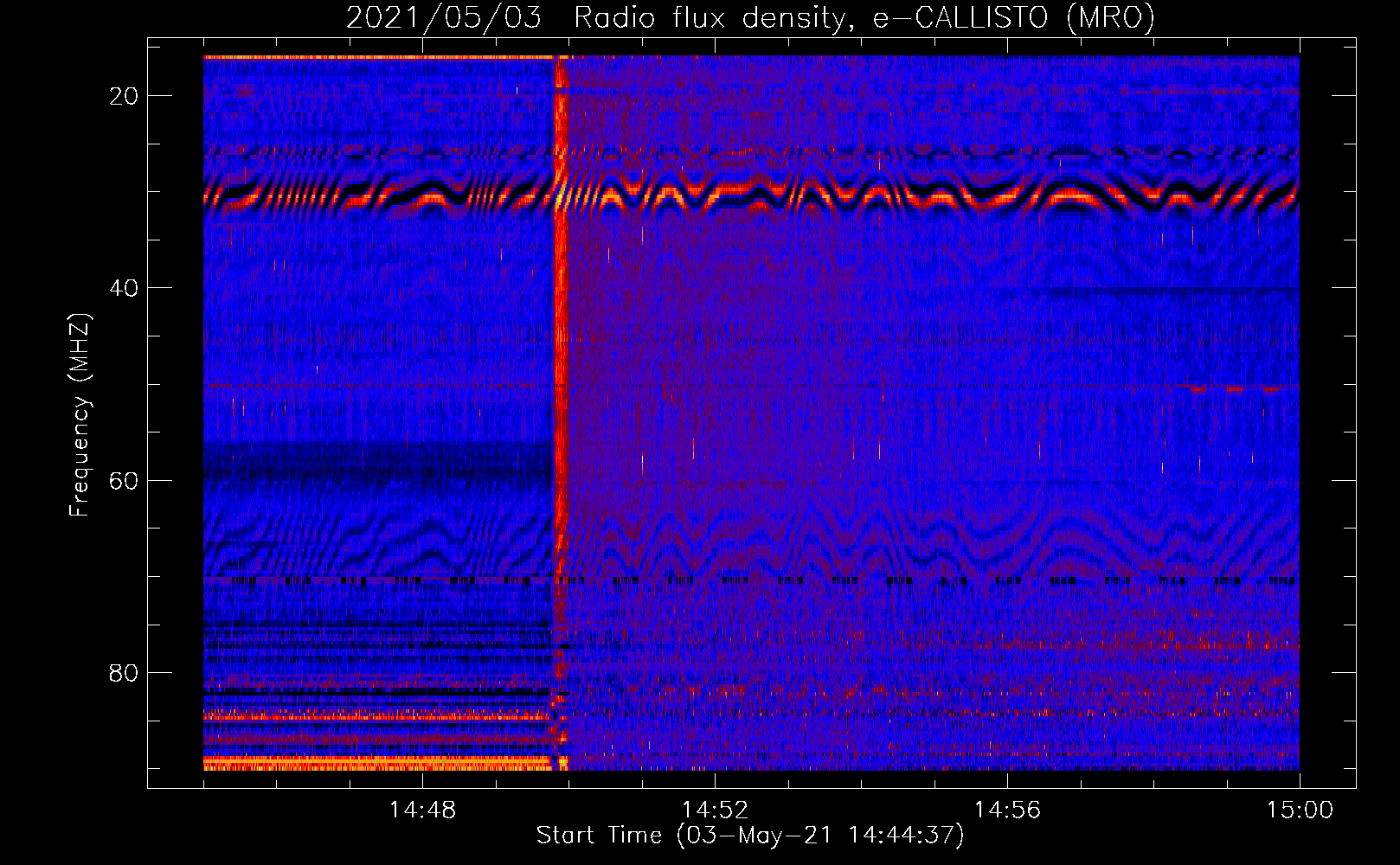Click the 20 frequency tick label

click(x=124, y=96)
